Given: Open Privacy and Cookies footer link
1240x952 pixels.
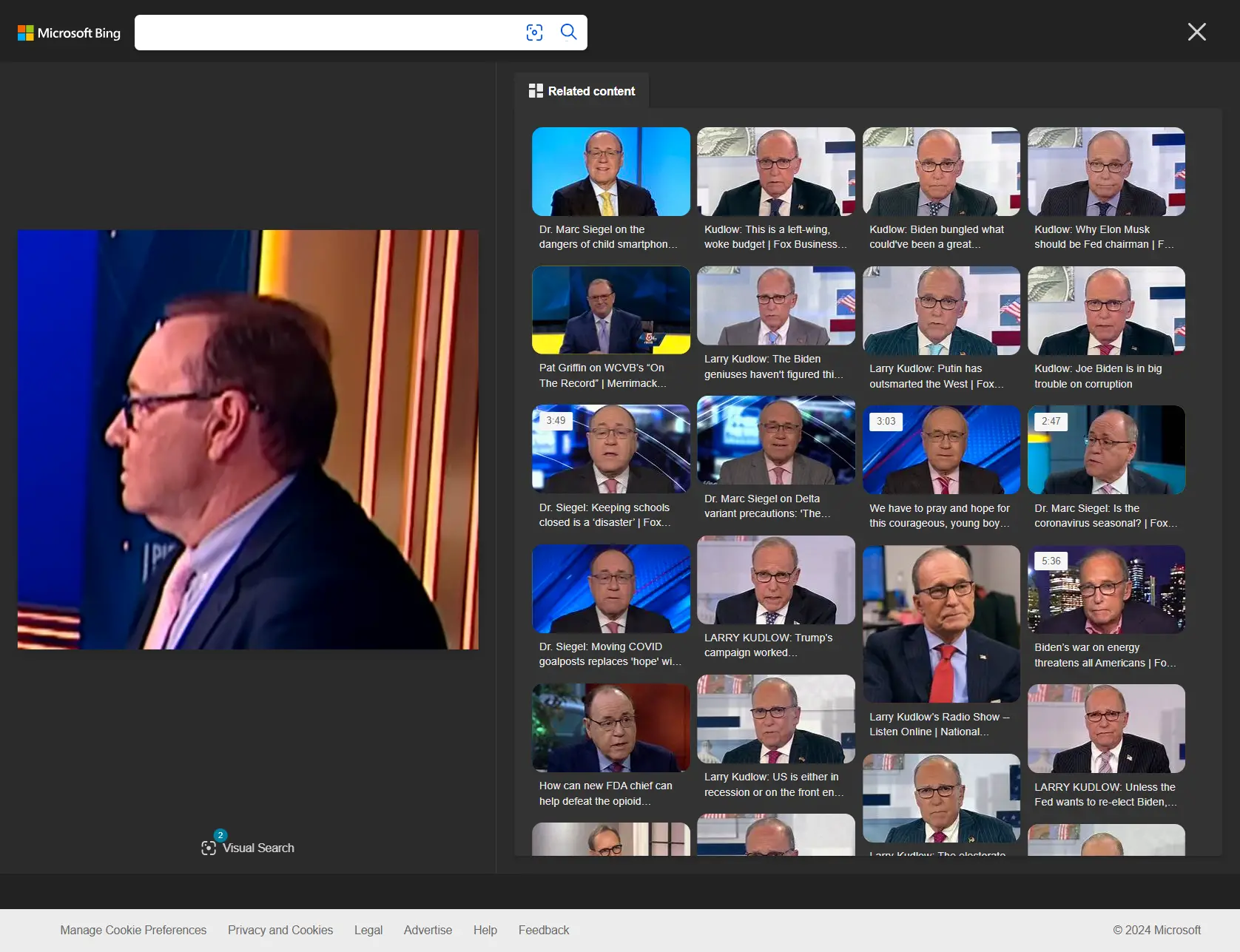Looking at the screenshot, I should tap(280, 930).
